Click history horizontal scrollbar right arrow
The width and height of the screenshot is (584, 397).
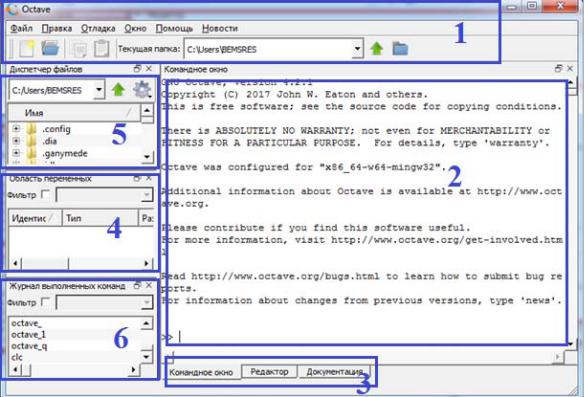tap(134, 369)
